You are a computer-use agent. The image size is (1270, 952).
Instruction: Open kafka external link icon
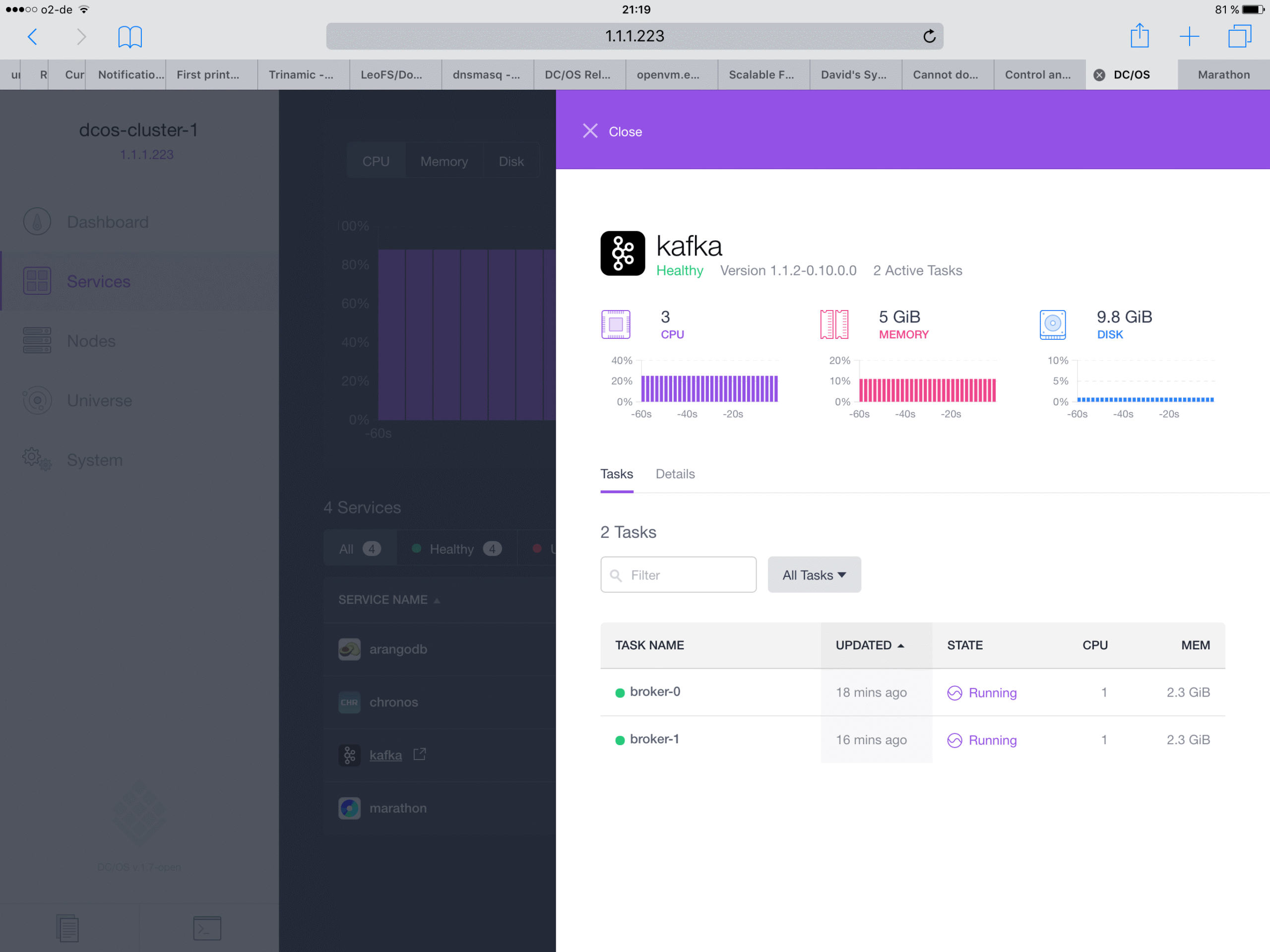(420, 754)
